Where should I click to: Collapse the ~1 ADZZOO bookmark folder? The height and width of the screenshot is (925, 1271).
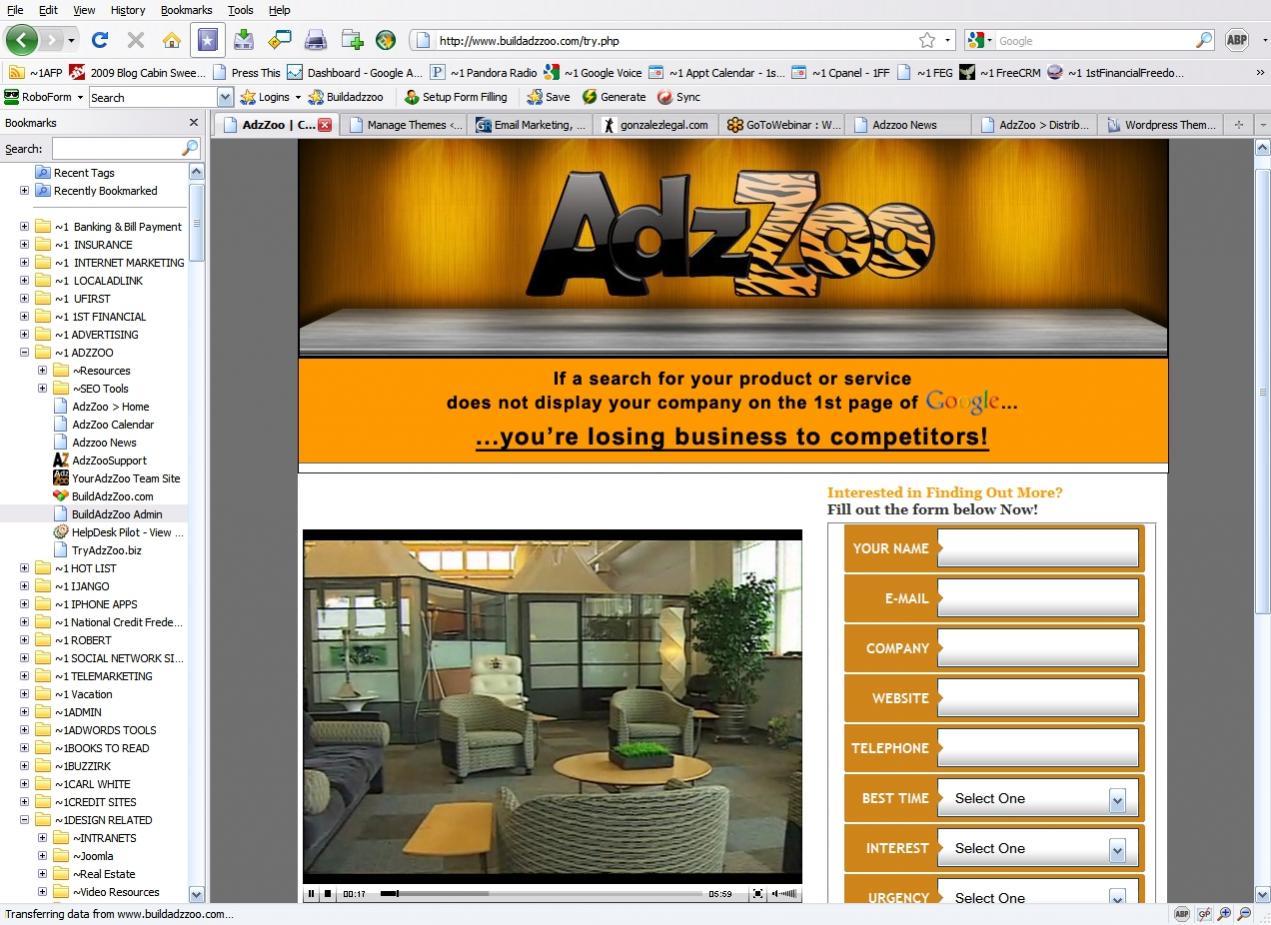(24, 352)
